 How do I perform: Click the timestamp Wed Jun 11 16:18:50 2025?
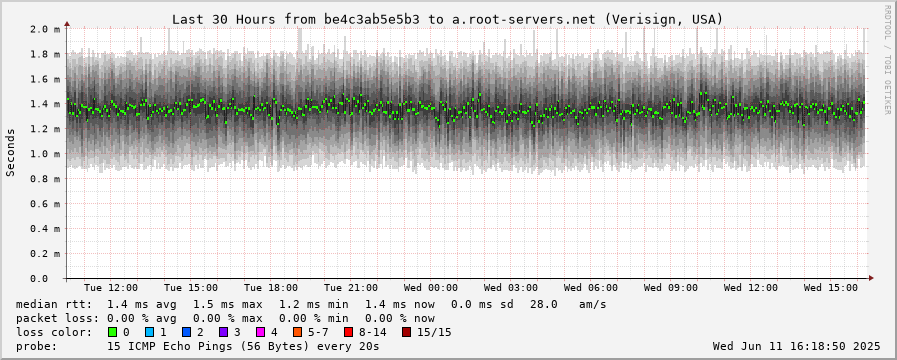pos(796,346)
